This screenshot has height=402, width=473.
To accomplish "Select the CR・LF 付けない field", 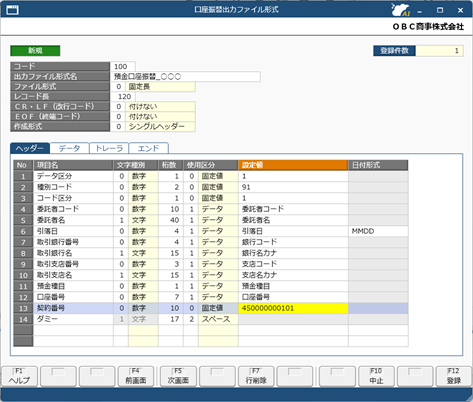I will pyautogui.click(x=160, y=107).
